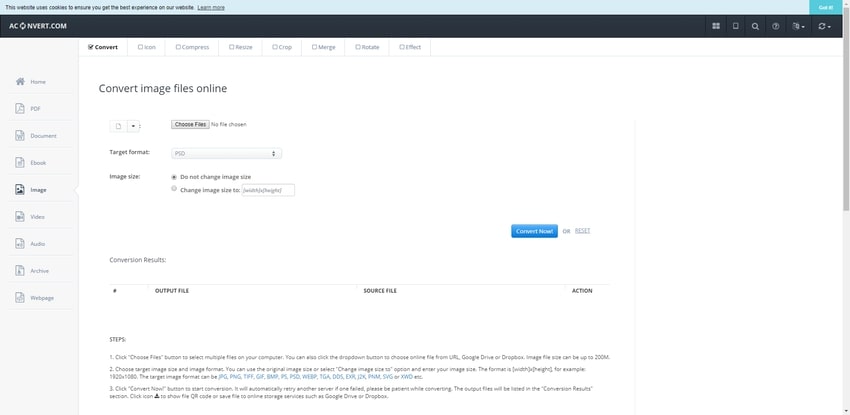Click the help question mark icon
This screenshot has height=415, width=850.
[x=776, y=26]
